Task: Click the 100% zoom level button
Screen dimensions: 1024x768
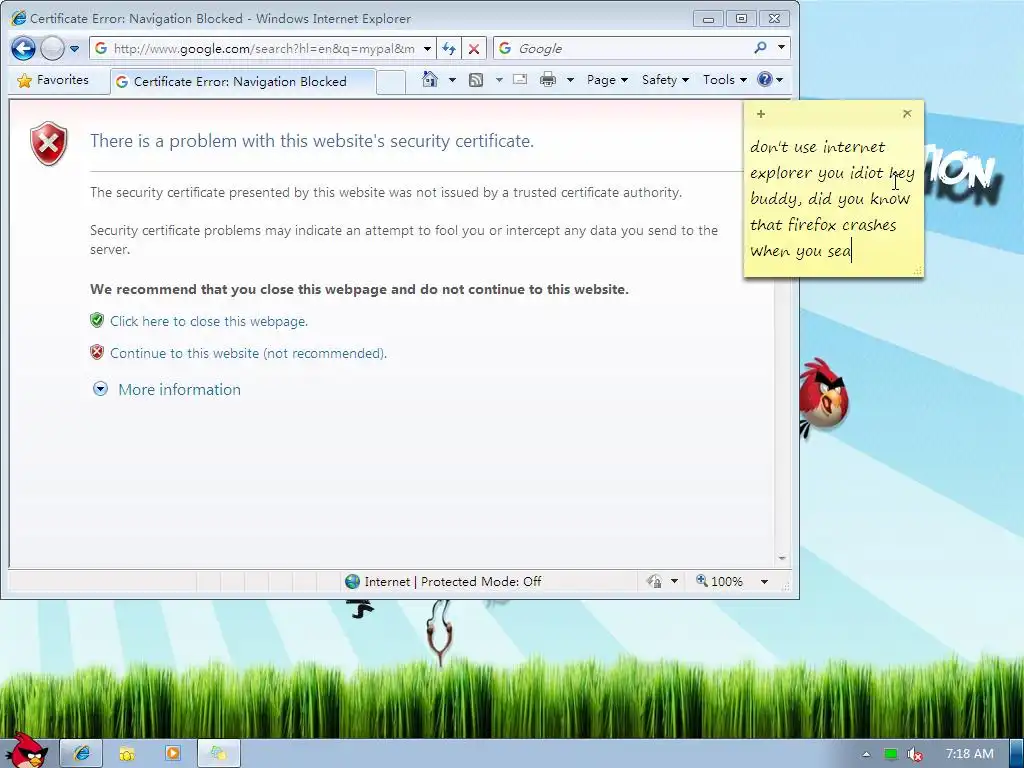Action: click(720, 581)
